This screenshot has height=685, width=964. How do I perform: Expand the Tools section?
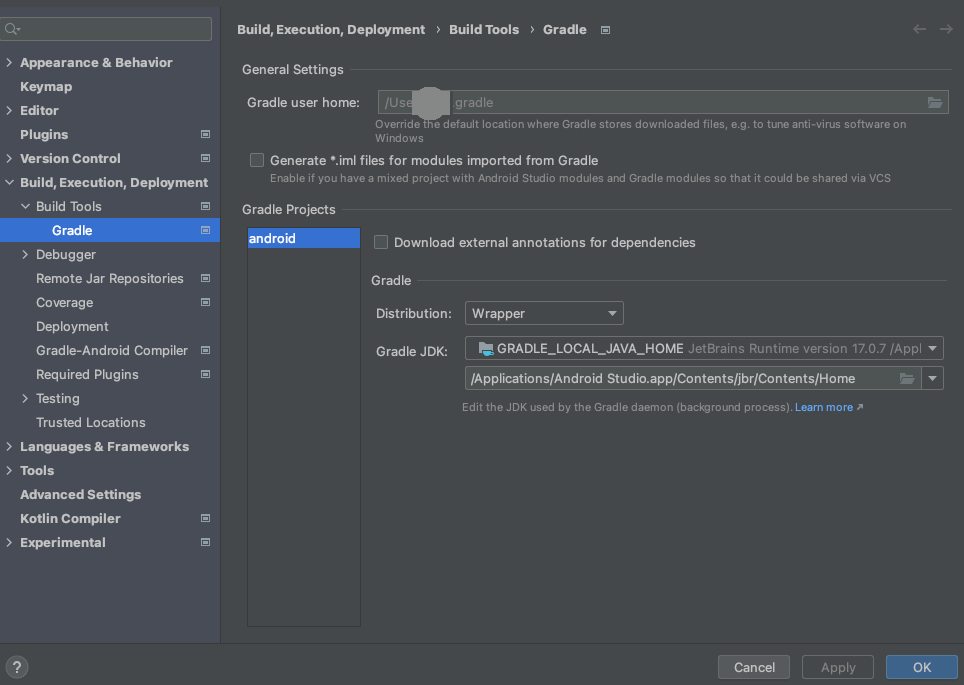pyautogui.click(x=9, y=470)
